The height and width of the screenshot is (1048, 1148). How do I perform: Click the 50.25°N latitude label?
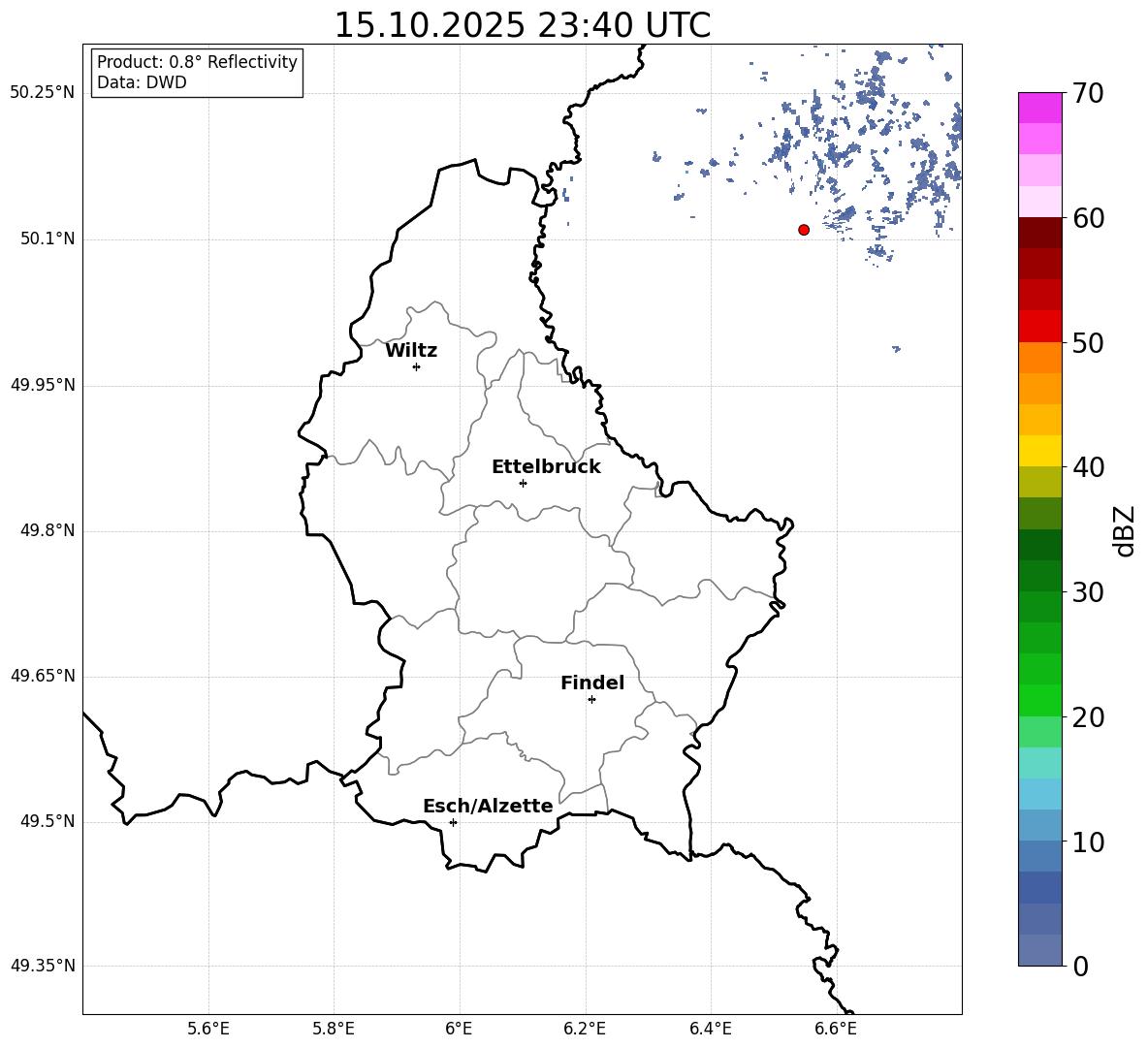coord(43,94)
